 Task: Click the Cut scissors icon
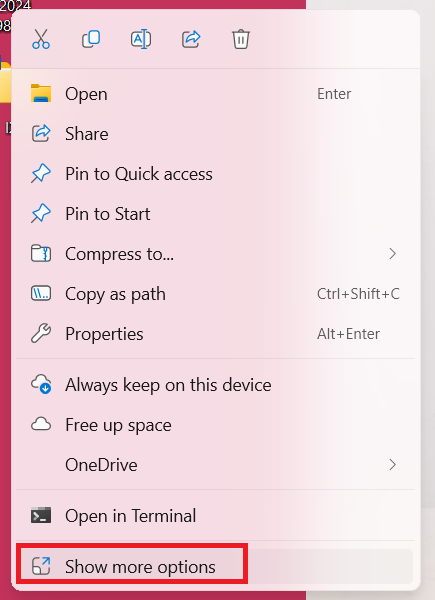(41, 39)
